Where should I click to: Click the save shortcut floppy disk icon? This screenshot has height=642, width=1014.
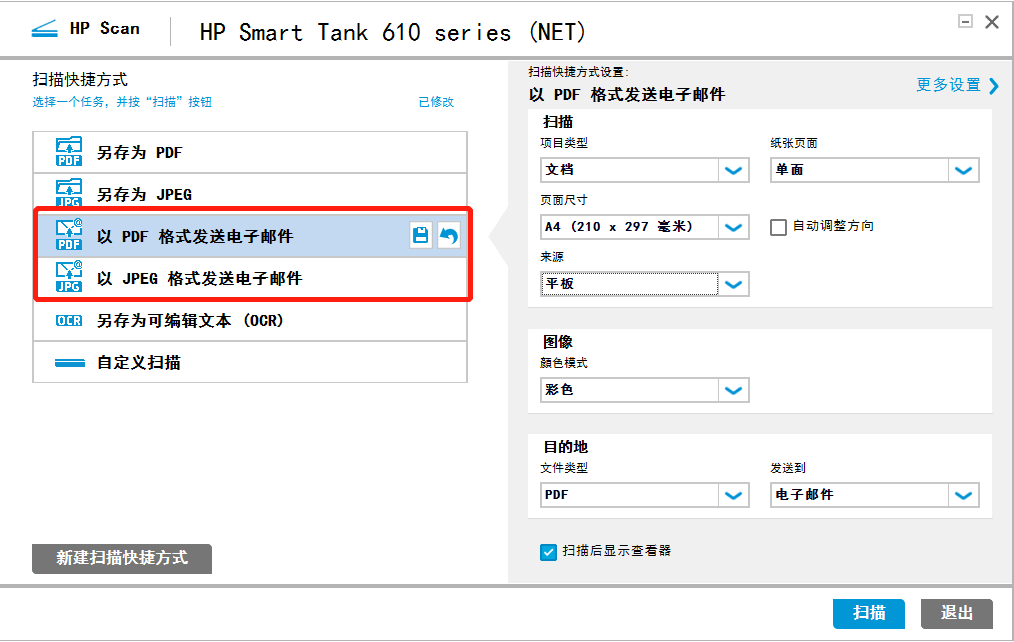point(420,236)
